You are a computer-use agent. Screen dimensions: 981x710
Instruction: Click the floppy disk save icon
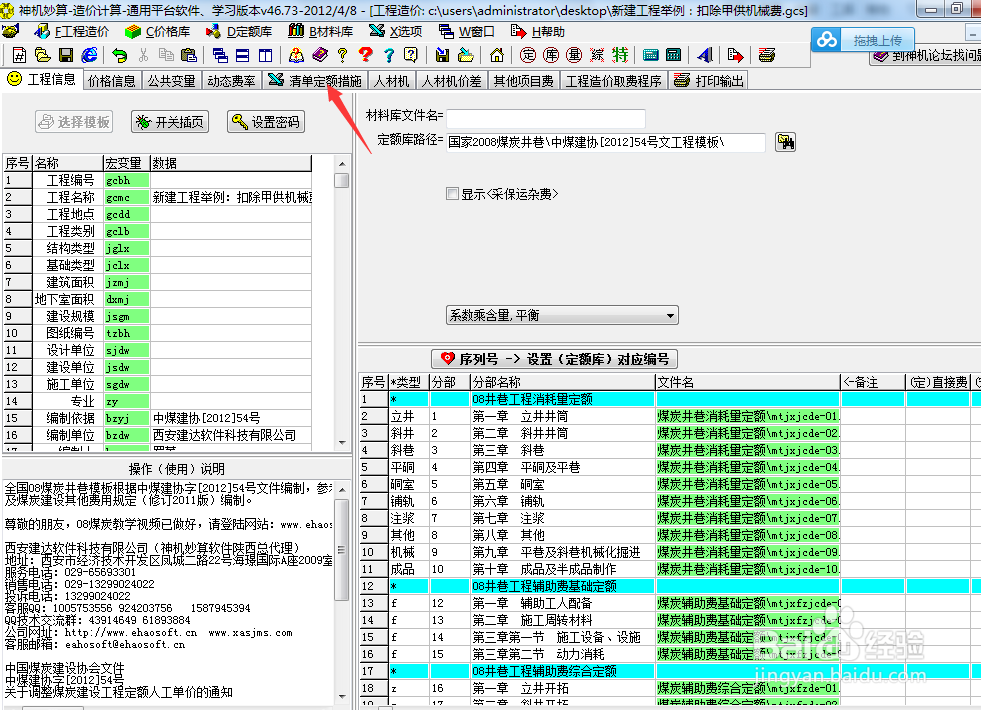(66, 56)
